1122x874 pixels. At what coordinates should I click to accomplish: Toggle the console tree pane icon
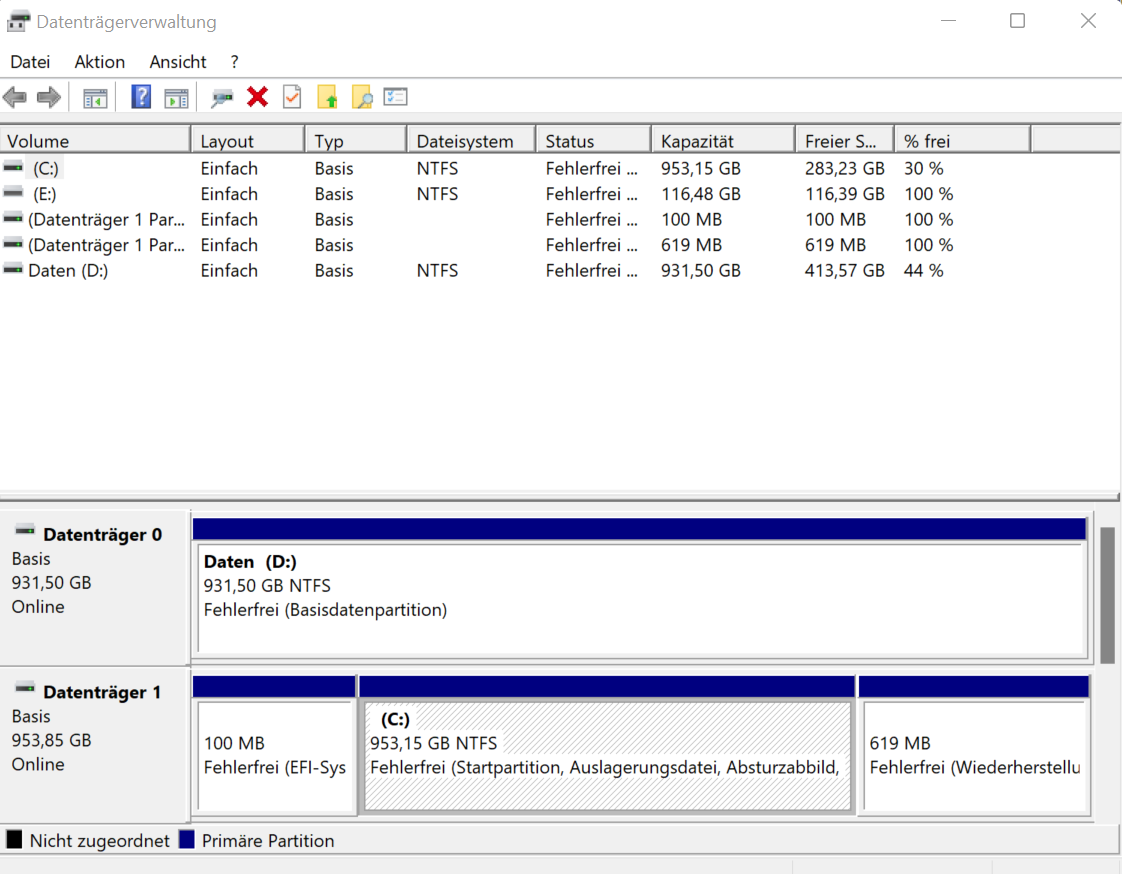pos(95,97)
